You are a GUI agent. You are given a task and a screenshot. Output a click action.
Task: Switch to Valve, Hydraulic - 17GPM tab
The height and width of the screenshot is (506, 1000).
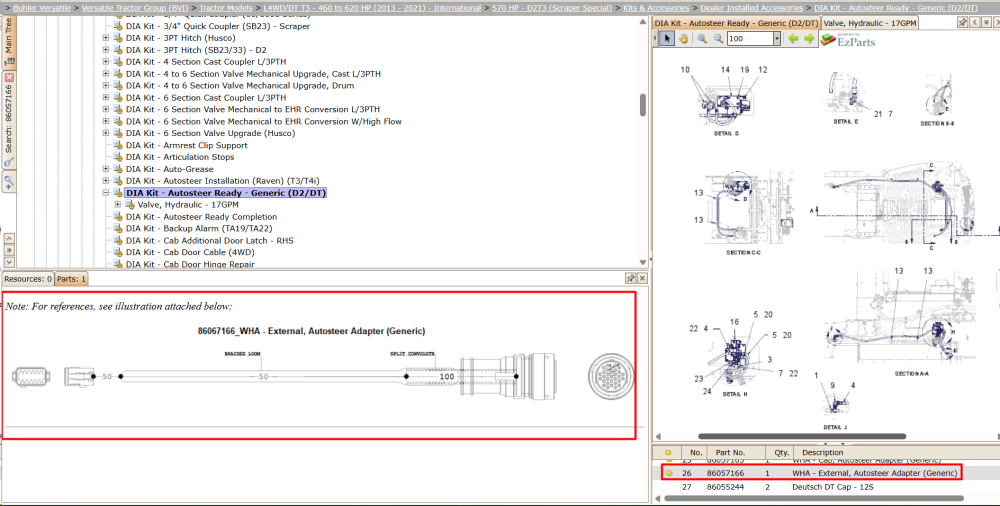coord(869,23)
